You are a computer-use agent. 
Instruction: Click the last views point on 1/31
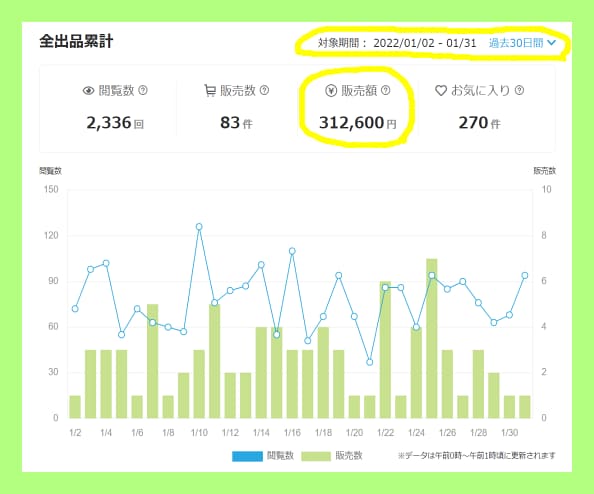525,275
